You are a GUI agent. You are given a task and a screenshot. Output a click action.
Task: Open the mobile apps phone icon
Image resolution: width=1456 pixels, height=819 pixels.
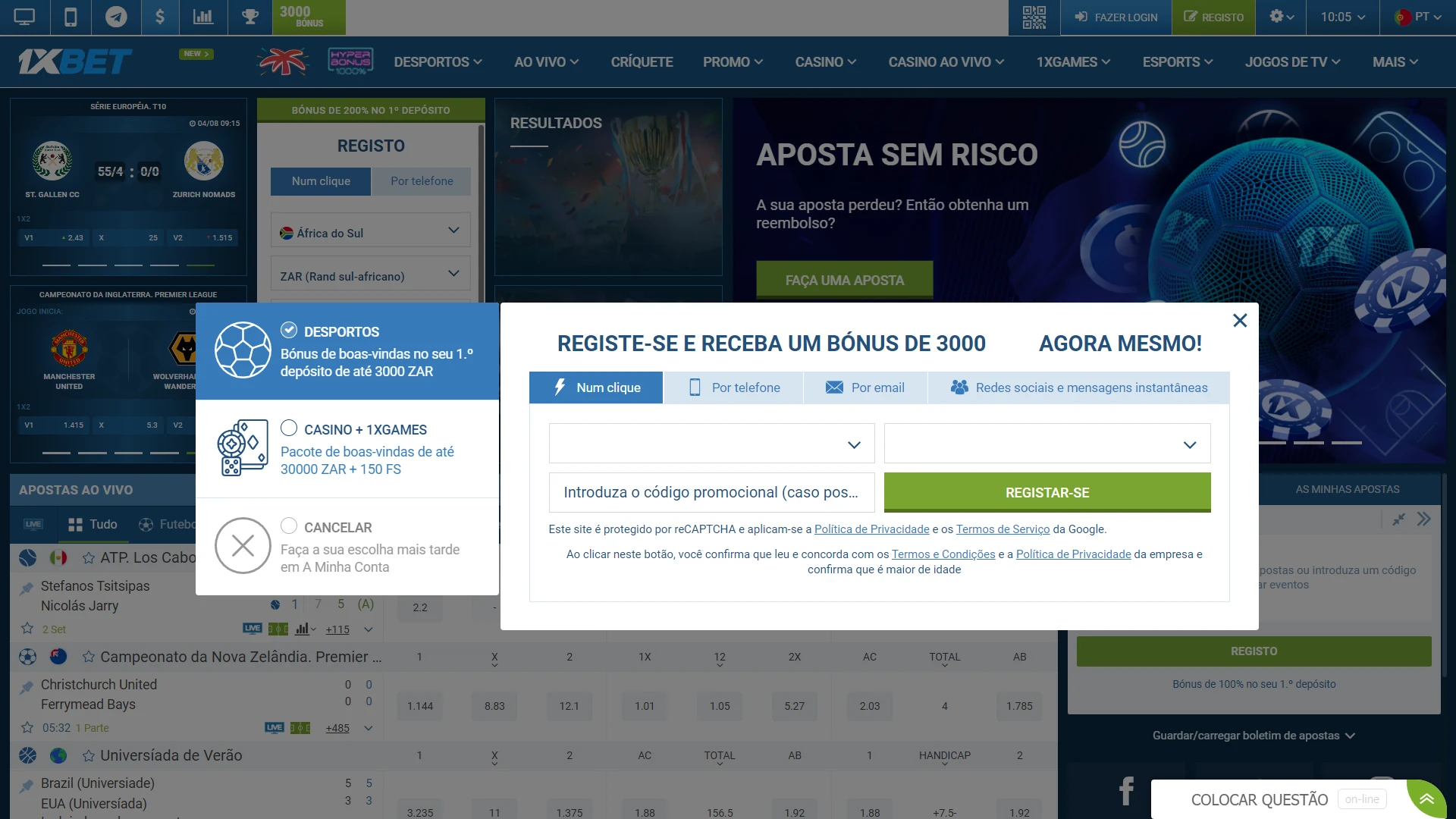tap(71, 17)
